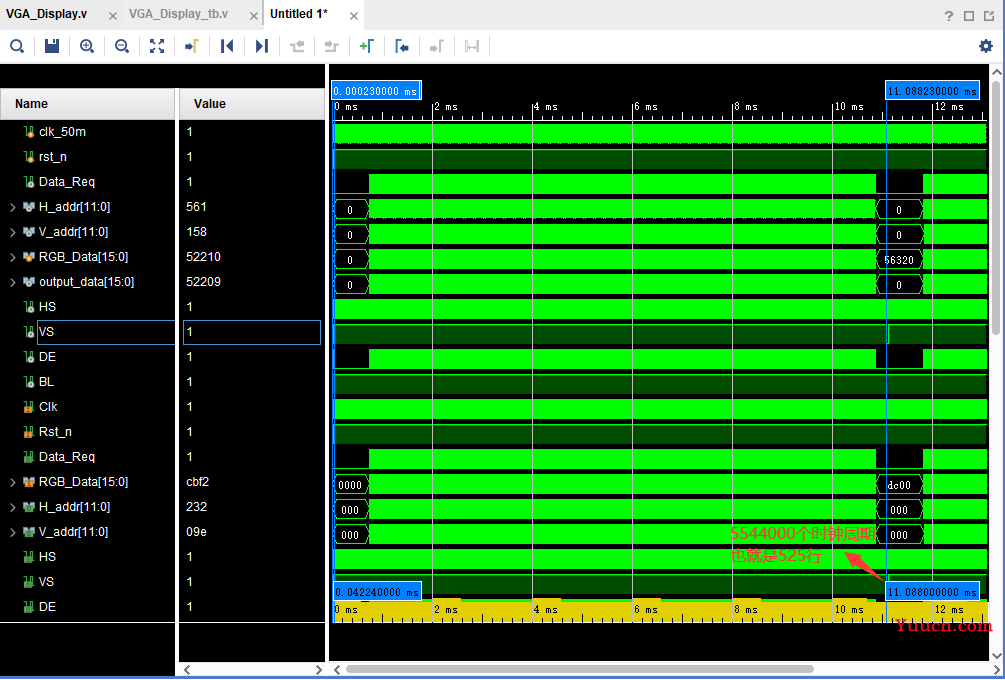The width and height of the screenshot is (1005, 680).
Task: Click value 52209 of output_data
Action: click(203, 282)
